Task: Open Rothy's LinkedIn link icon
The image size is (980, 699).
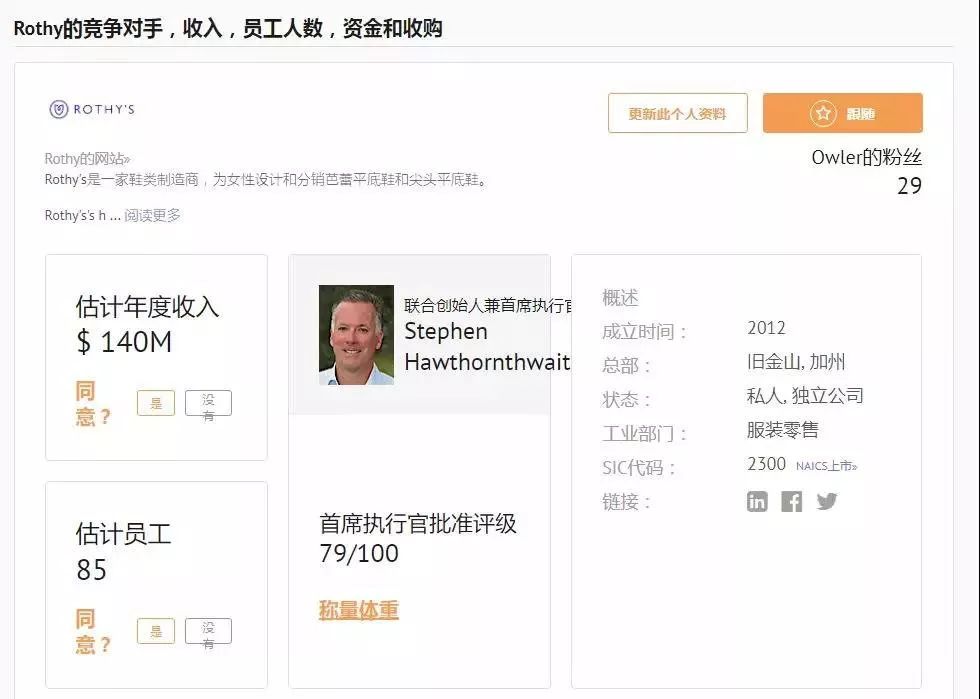Action: [x=757, y=501]
